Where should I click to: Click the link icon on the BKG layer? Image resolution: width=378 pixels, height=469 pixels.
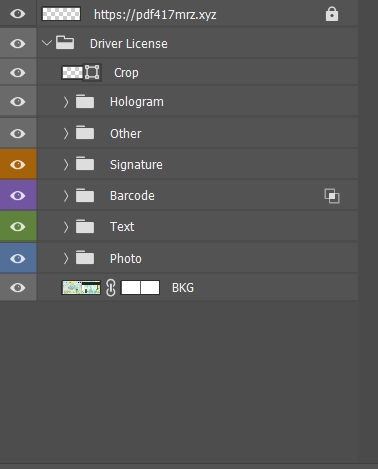pyautogui.click(x=111, y=288)
